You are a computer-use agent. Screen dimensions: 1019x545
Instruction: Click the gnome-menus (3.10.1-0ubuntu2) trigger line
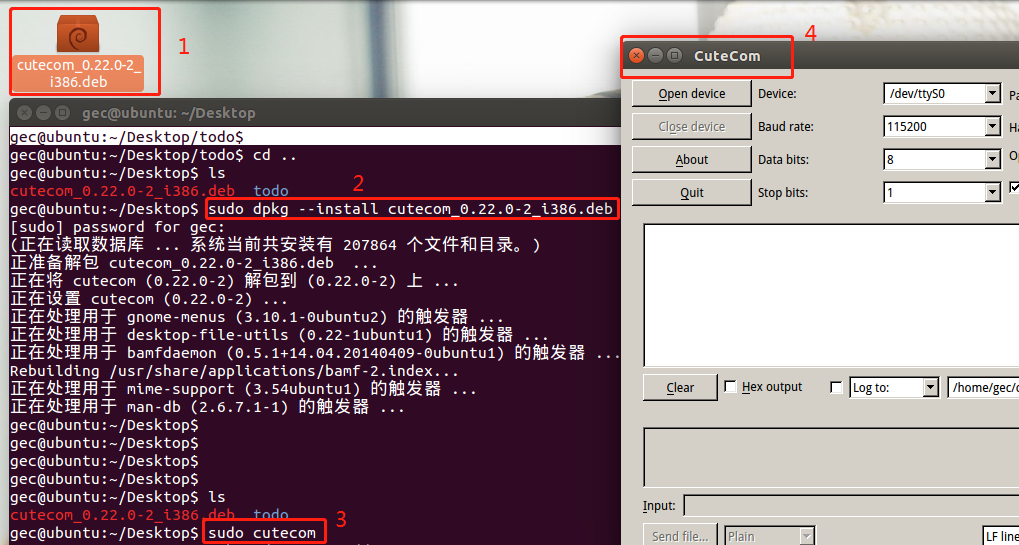(257, 318)
